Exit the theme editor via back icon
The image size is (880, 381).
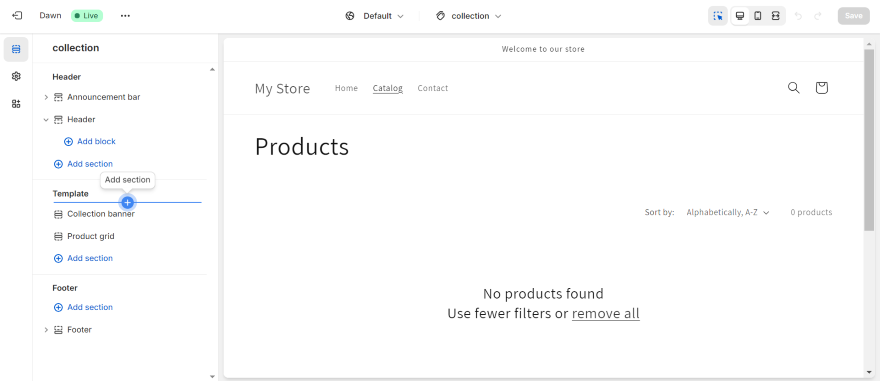[x=17, y=16]
